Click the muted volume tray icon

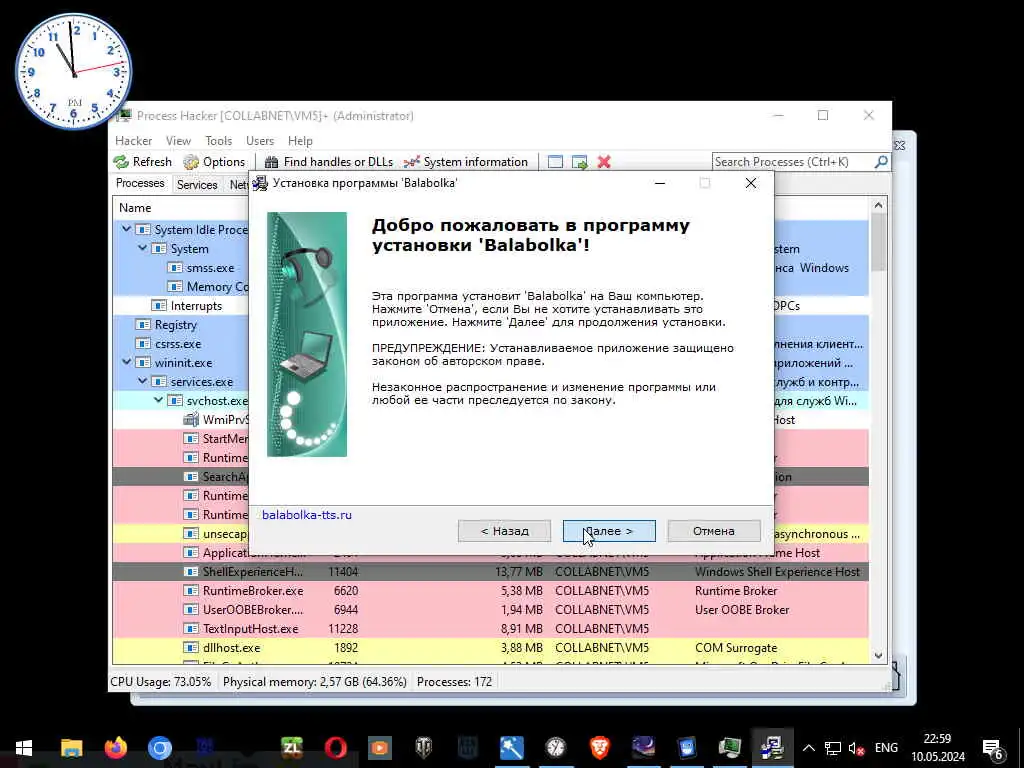coord(856,748)
